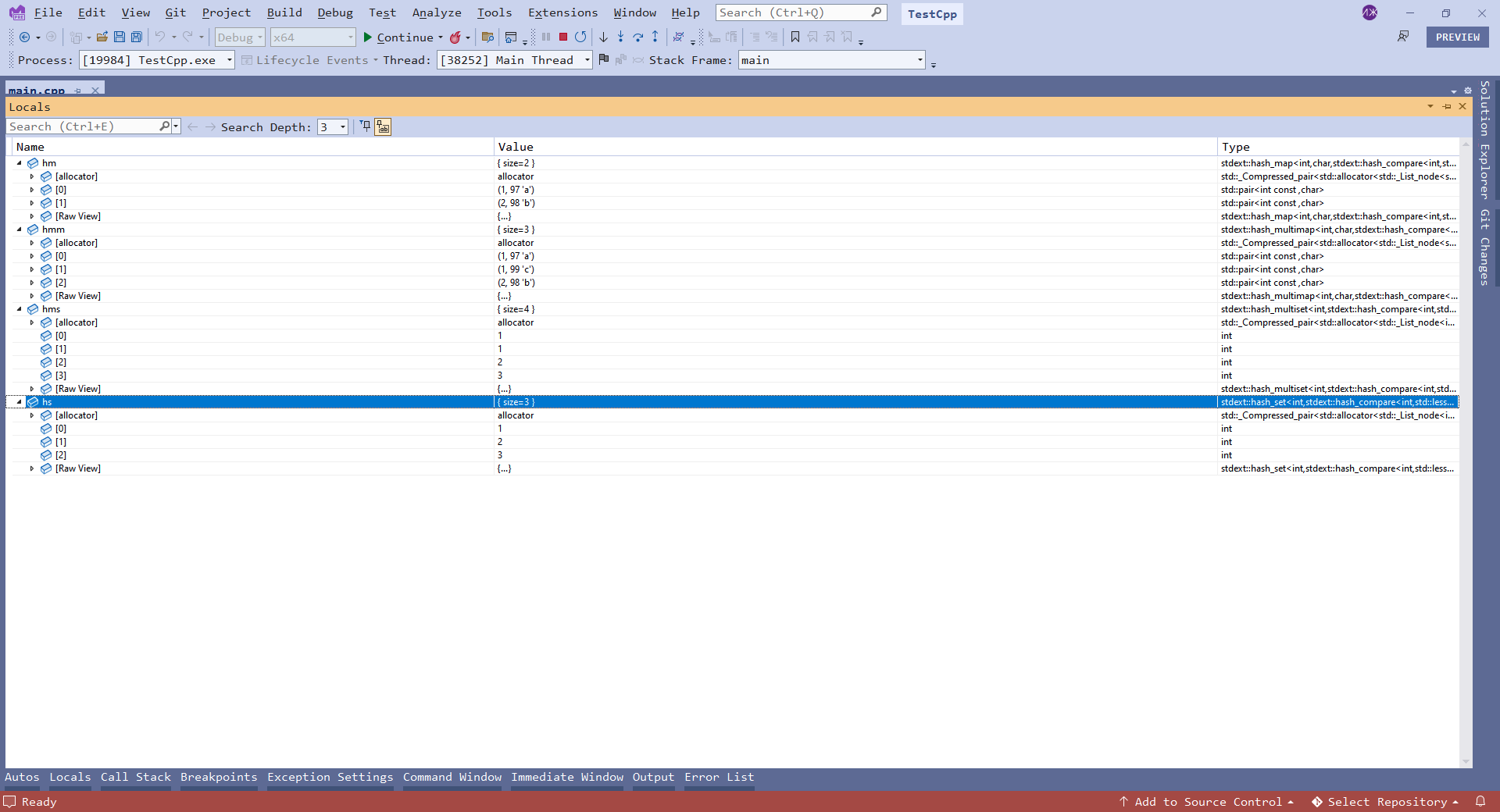Expand the [Raw View] node under hs

31,468
